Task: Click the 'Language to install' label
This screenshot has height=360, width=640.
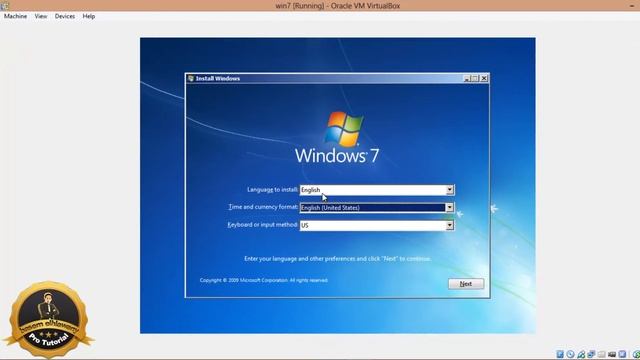Action: [x=272, y=189]
